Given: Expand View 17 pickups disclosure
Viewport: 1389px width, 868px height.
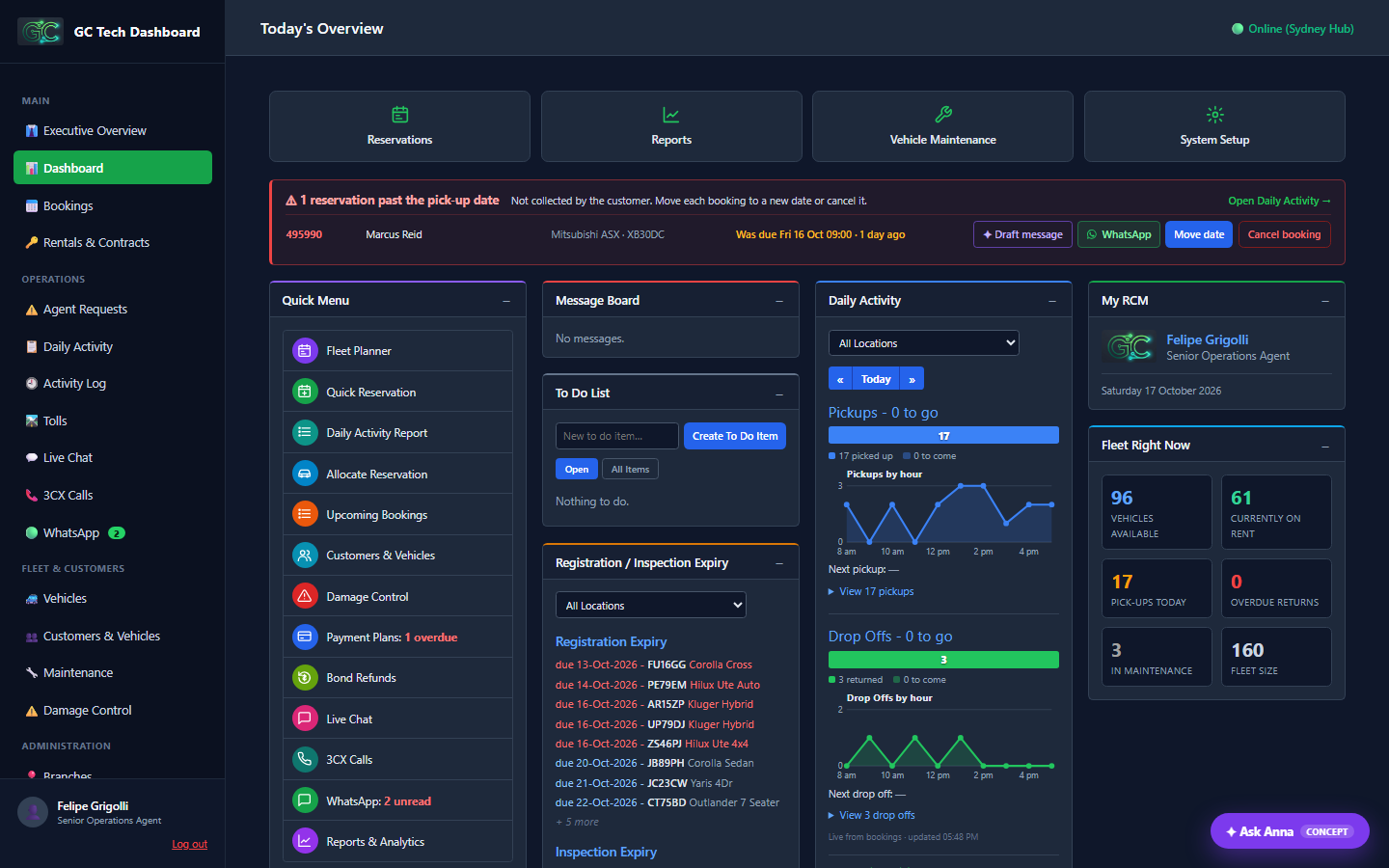Looking at the screenshot, I should point(871,591).
